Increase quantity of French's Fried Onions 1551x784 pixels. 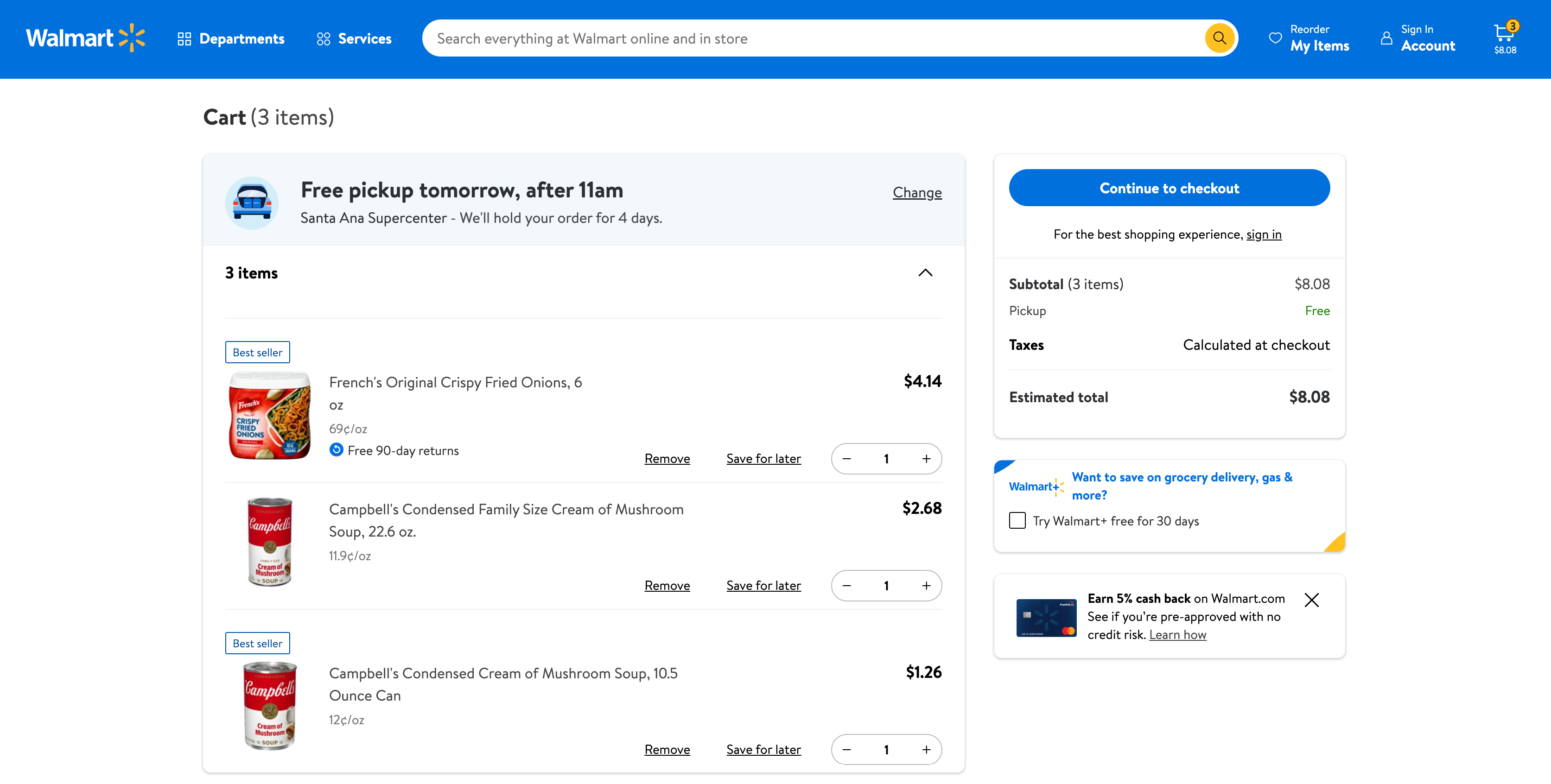pyautogui.click(x=926, y=458)
